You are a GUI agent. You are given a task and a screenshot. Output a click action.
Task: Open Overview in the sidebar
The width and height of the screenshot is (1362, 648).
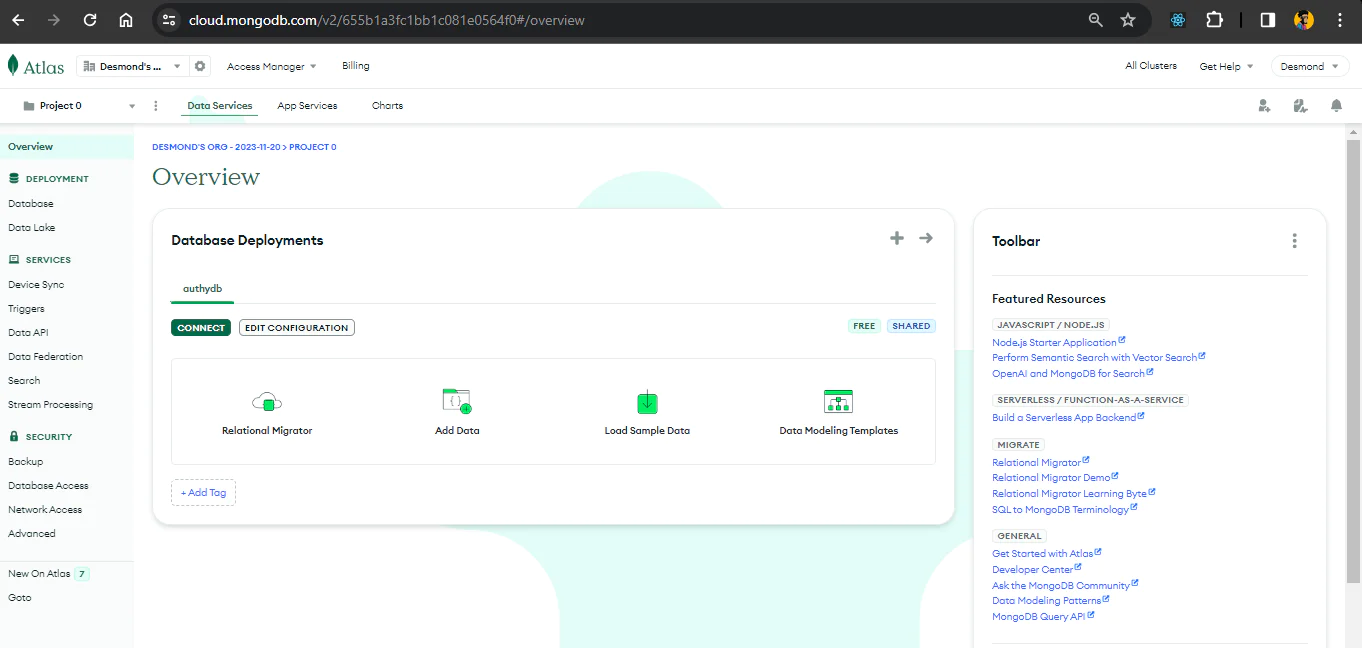click(66, 147)
